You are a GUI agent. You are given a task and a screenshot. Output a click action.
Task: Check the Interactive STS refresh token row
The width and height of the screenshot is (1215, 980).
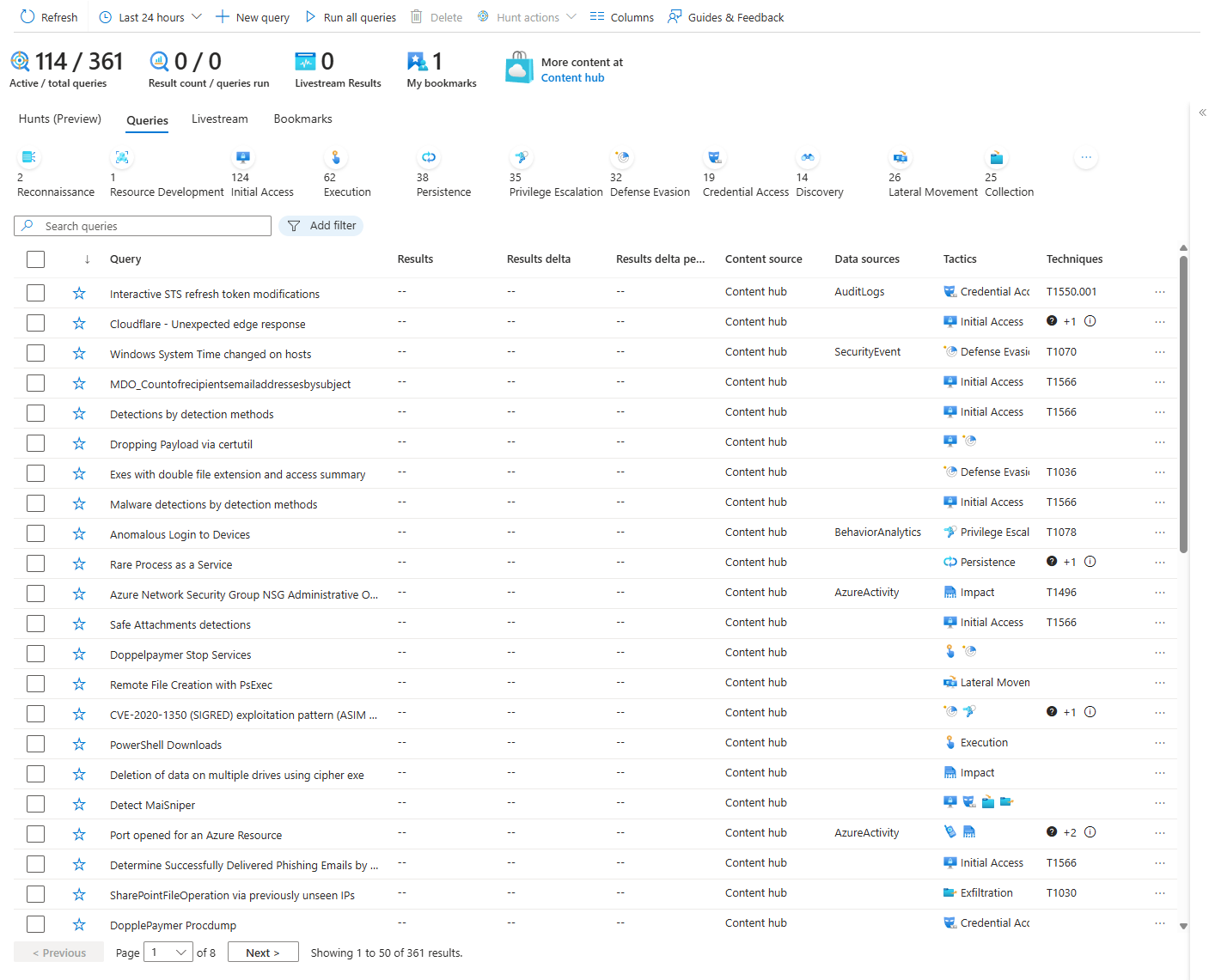(35, 293)
